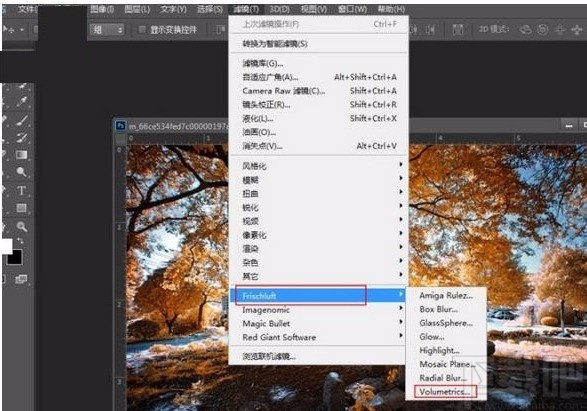
Task: Choose Amiga Rulez... in Frischluft submenu
Action: [x=445, y=295]
